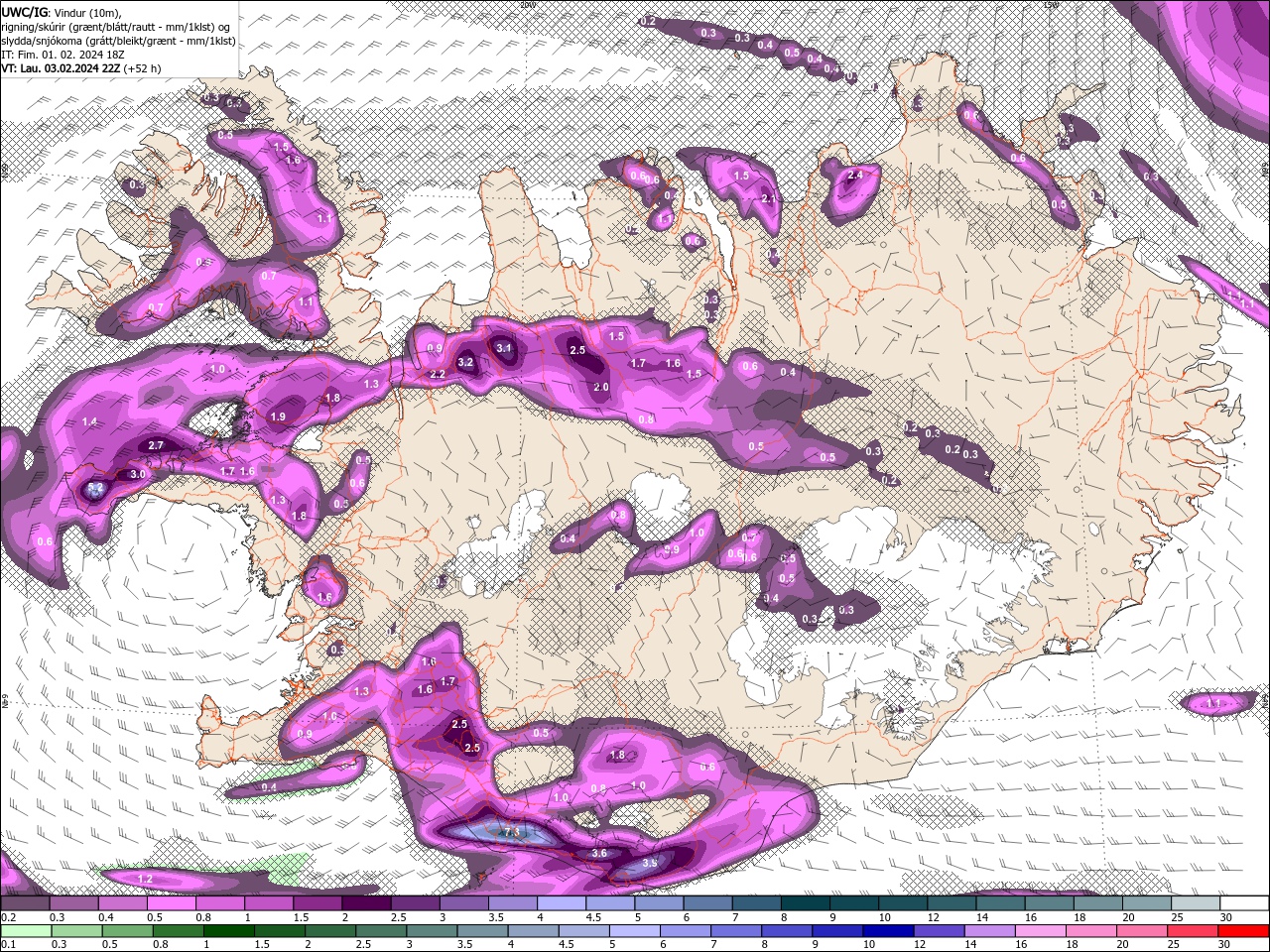Image resolution: width=1270 pixels, height=952 pixels.
Task: Click the 2.7 value in the western band
Action: tap(156, 446)
